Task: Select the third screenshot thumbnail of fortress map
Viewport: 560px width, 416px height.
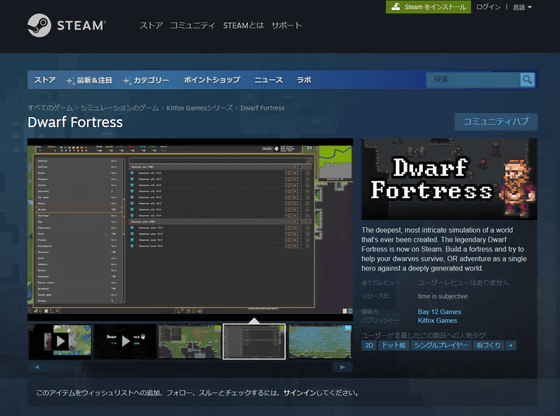Action: click(190, 341)
